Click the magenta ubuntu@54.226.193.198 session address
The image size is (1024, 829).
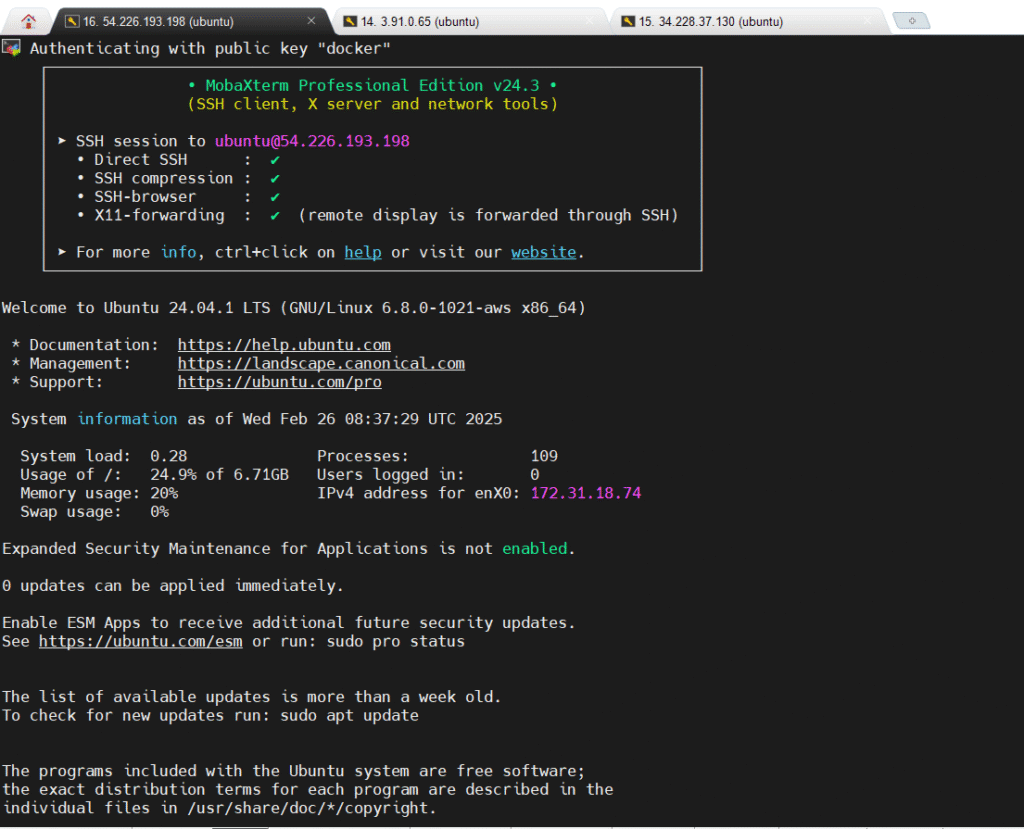point(312,141)
